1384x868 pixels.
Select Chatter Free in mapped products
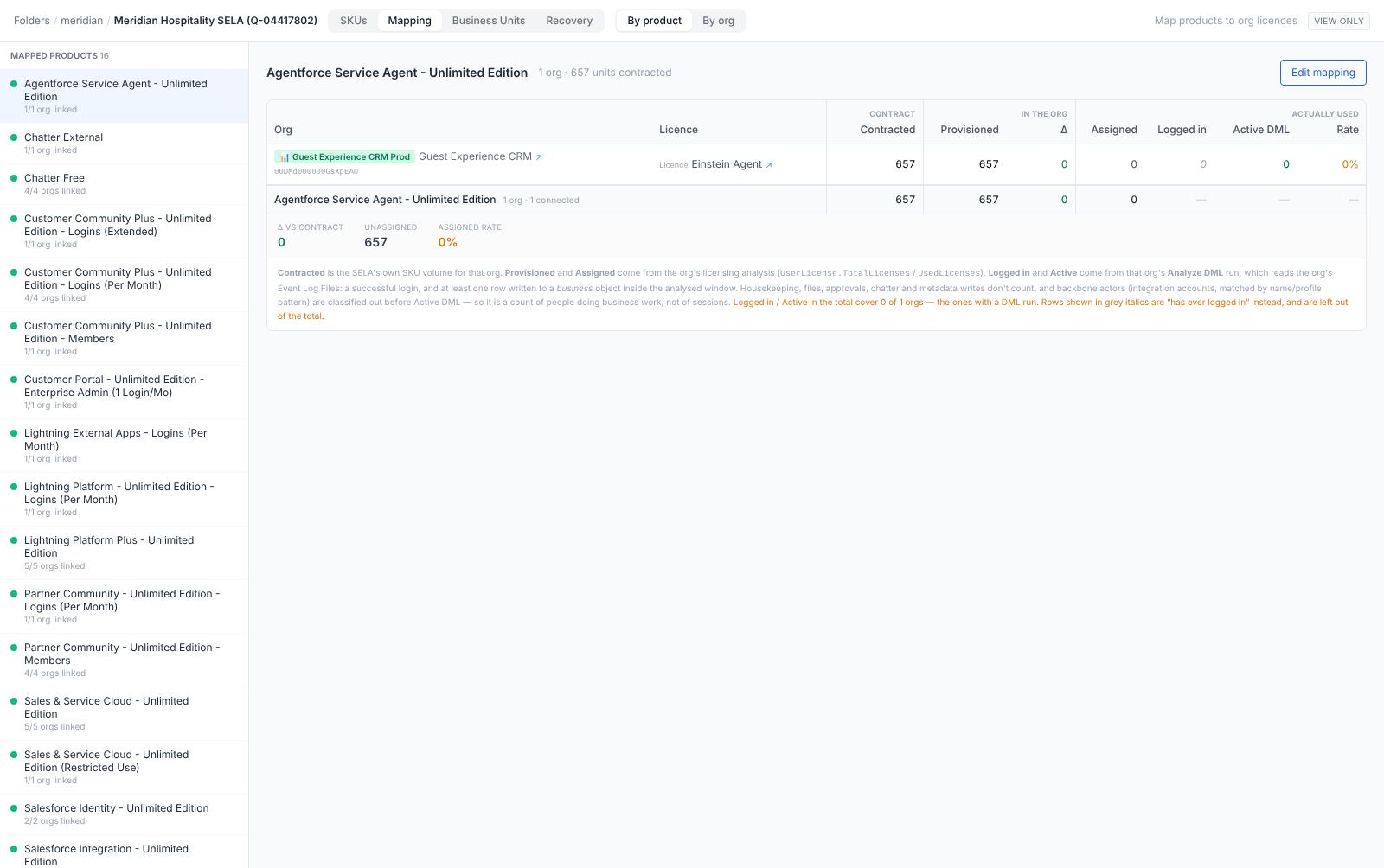[124, 184]
